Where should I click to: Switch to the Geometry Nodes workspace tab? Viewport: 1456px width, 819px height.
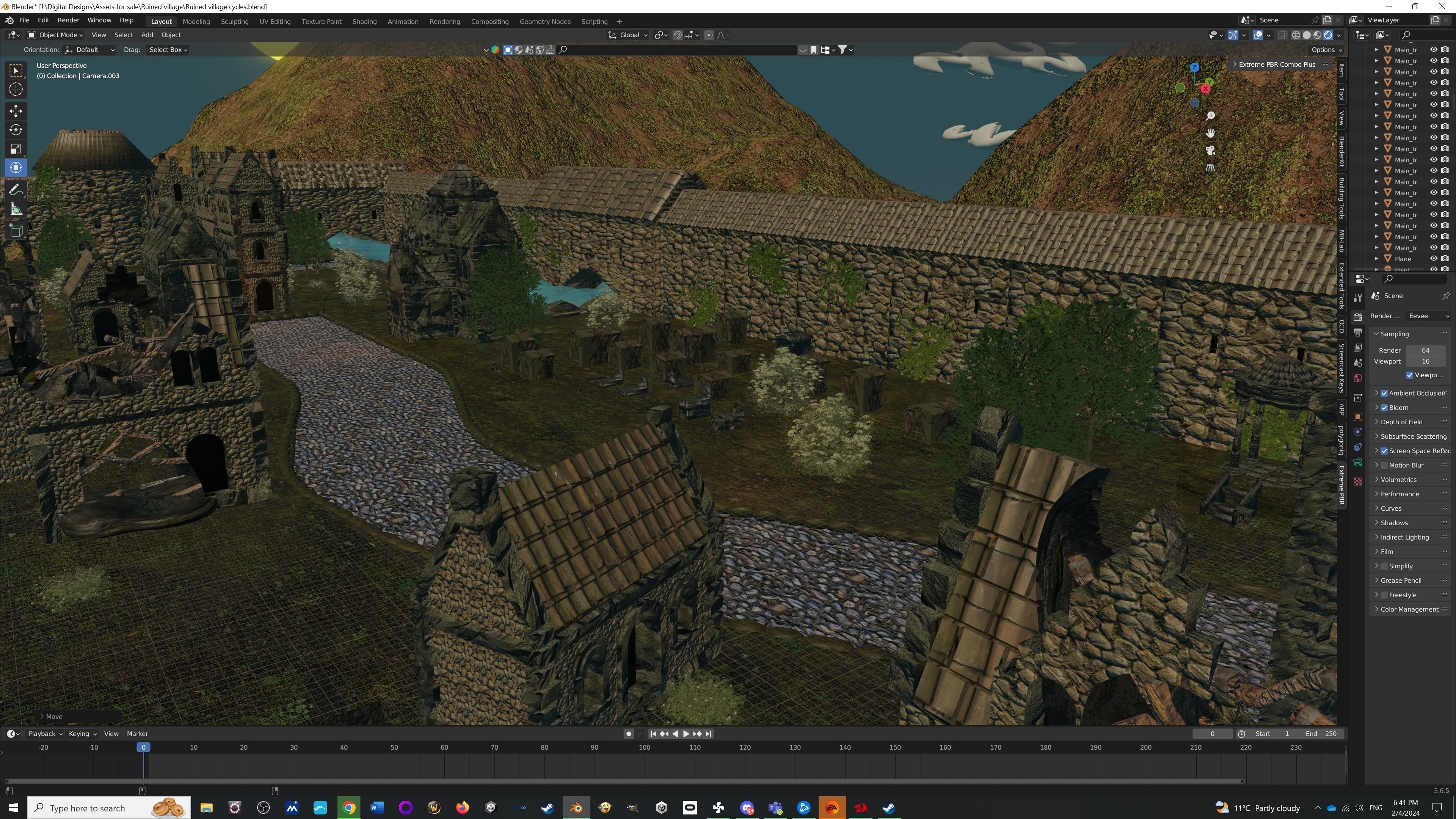point(545,22)
